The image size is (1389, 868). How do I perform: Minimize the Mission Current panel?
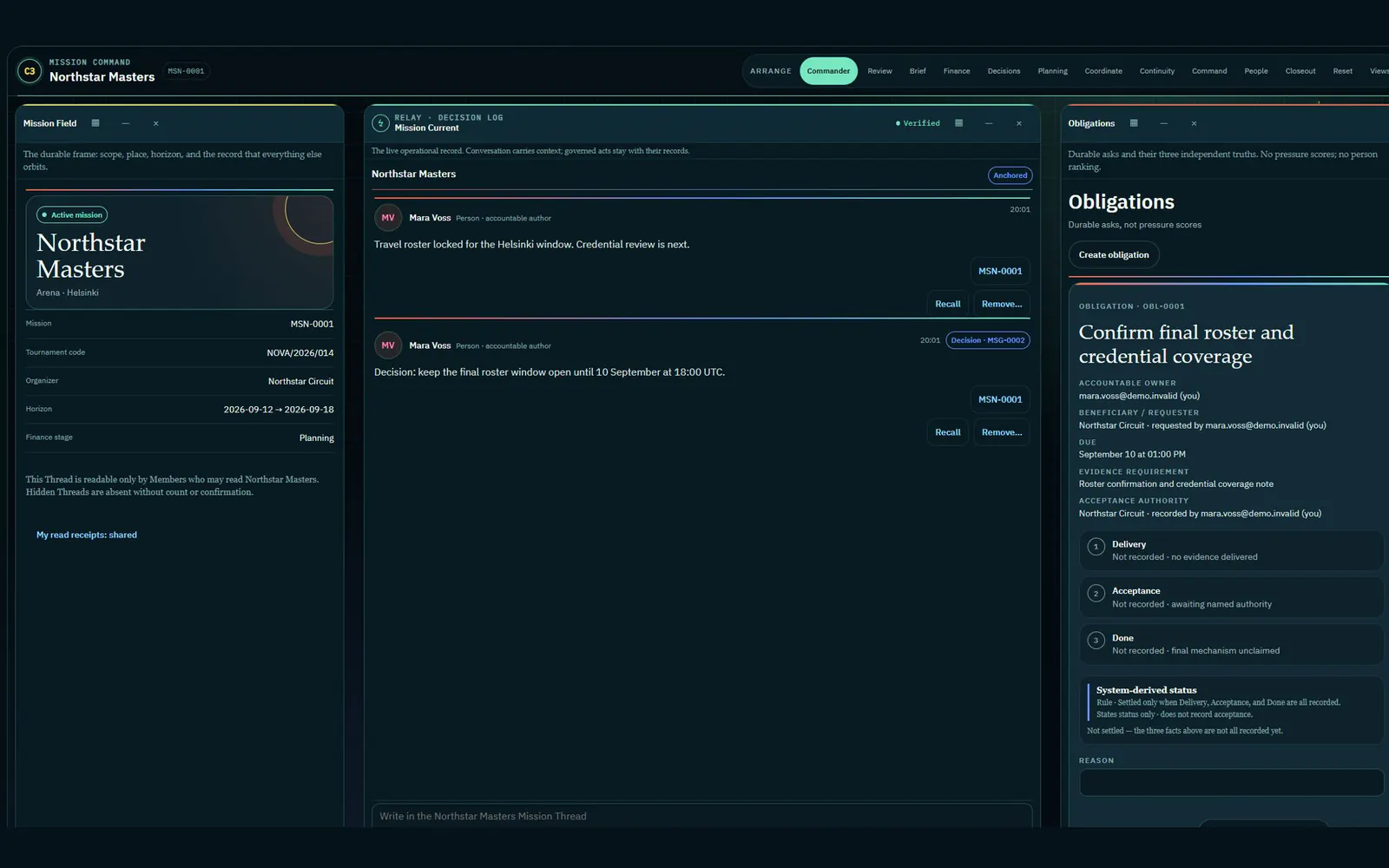click(x=989, y=123)
